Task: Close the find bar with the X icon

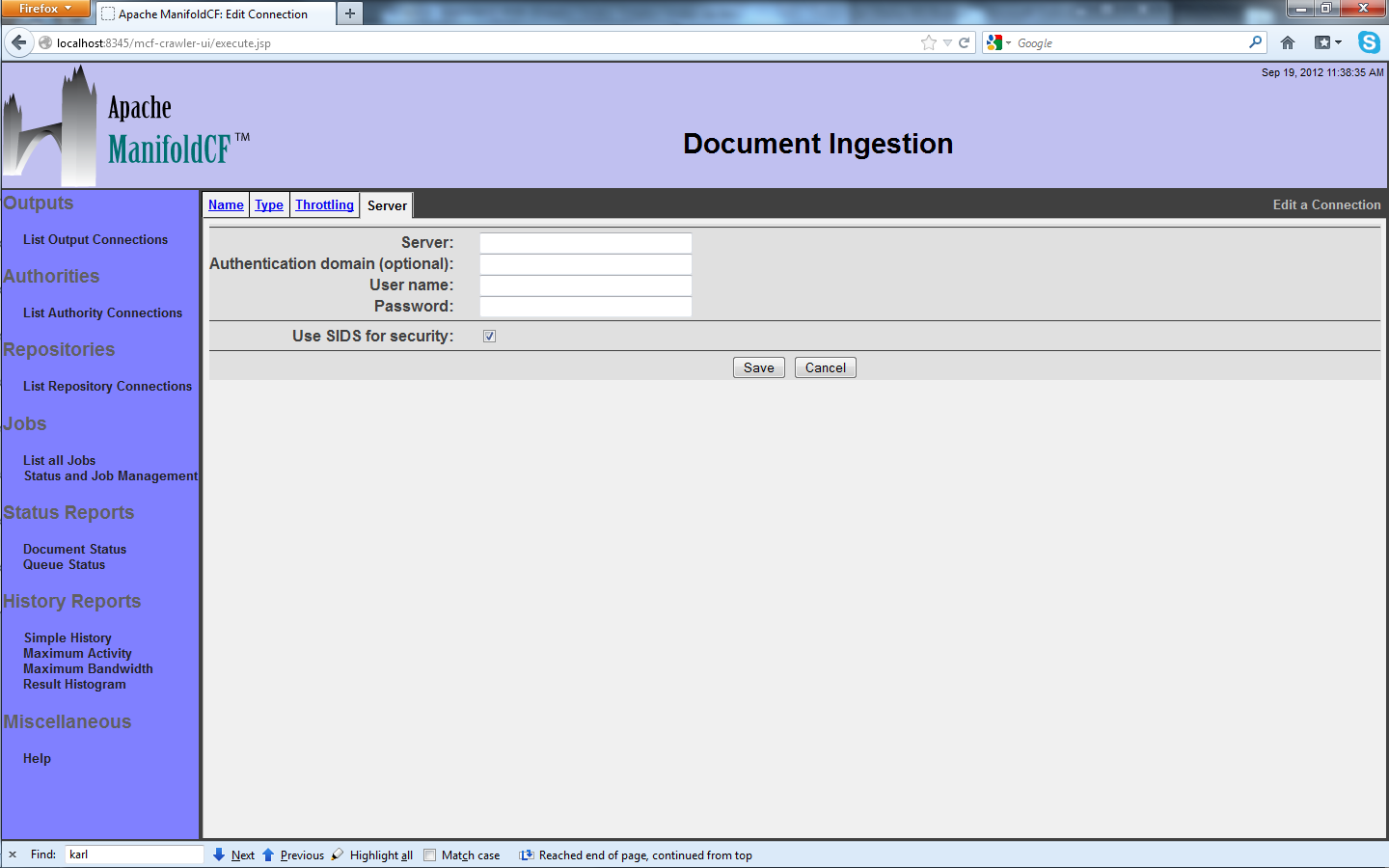Action: click(13, 854)
